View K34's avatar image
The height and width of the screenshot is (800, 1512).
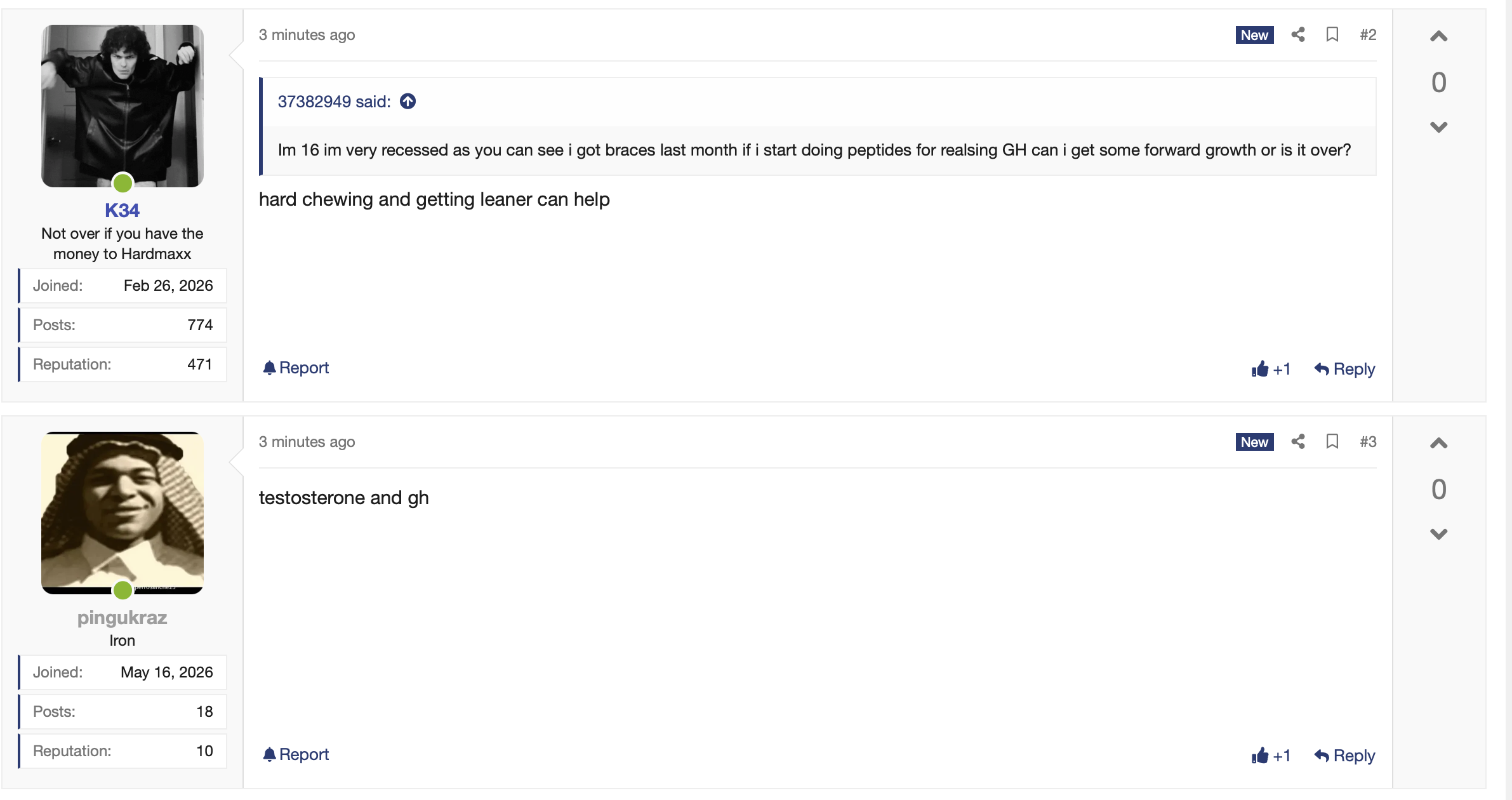pos(123,106)
